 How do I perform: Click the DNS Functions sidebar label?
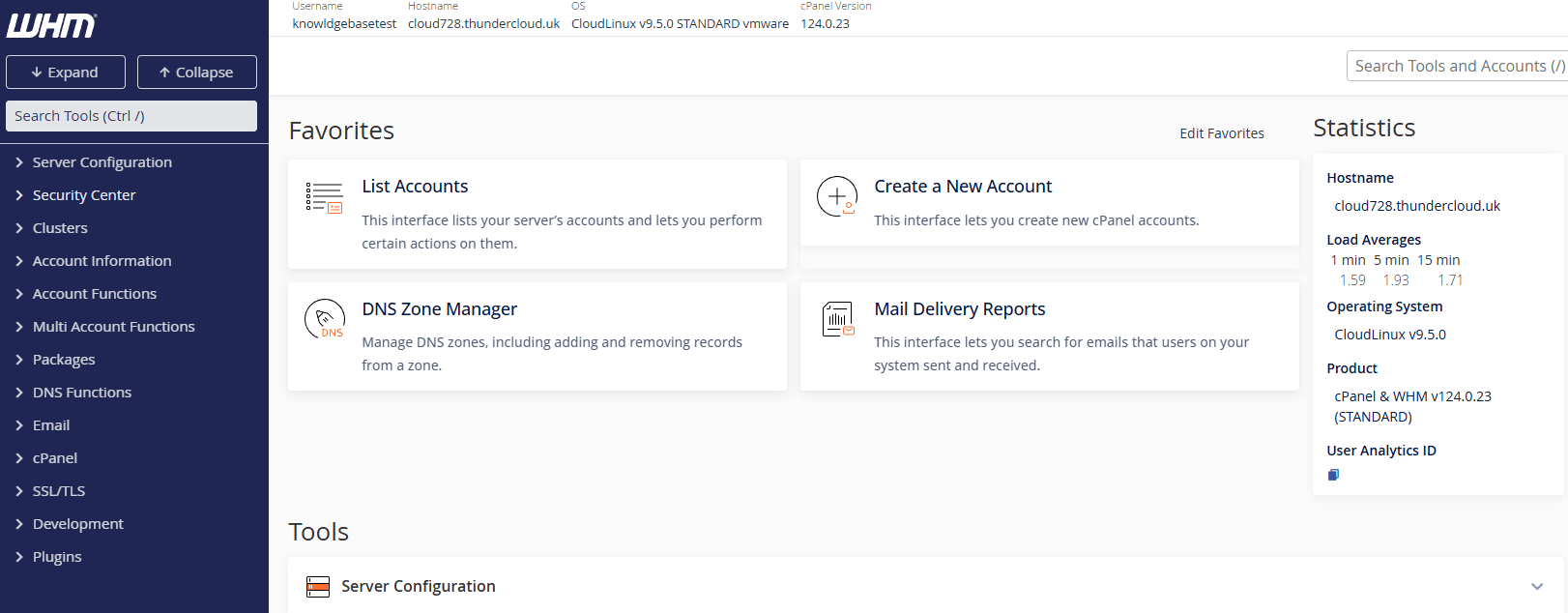[x=82, y=393]
